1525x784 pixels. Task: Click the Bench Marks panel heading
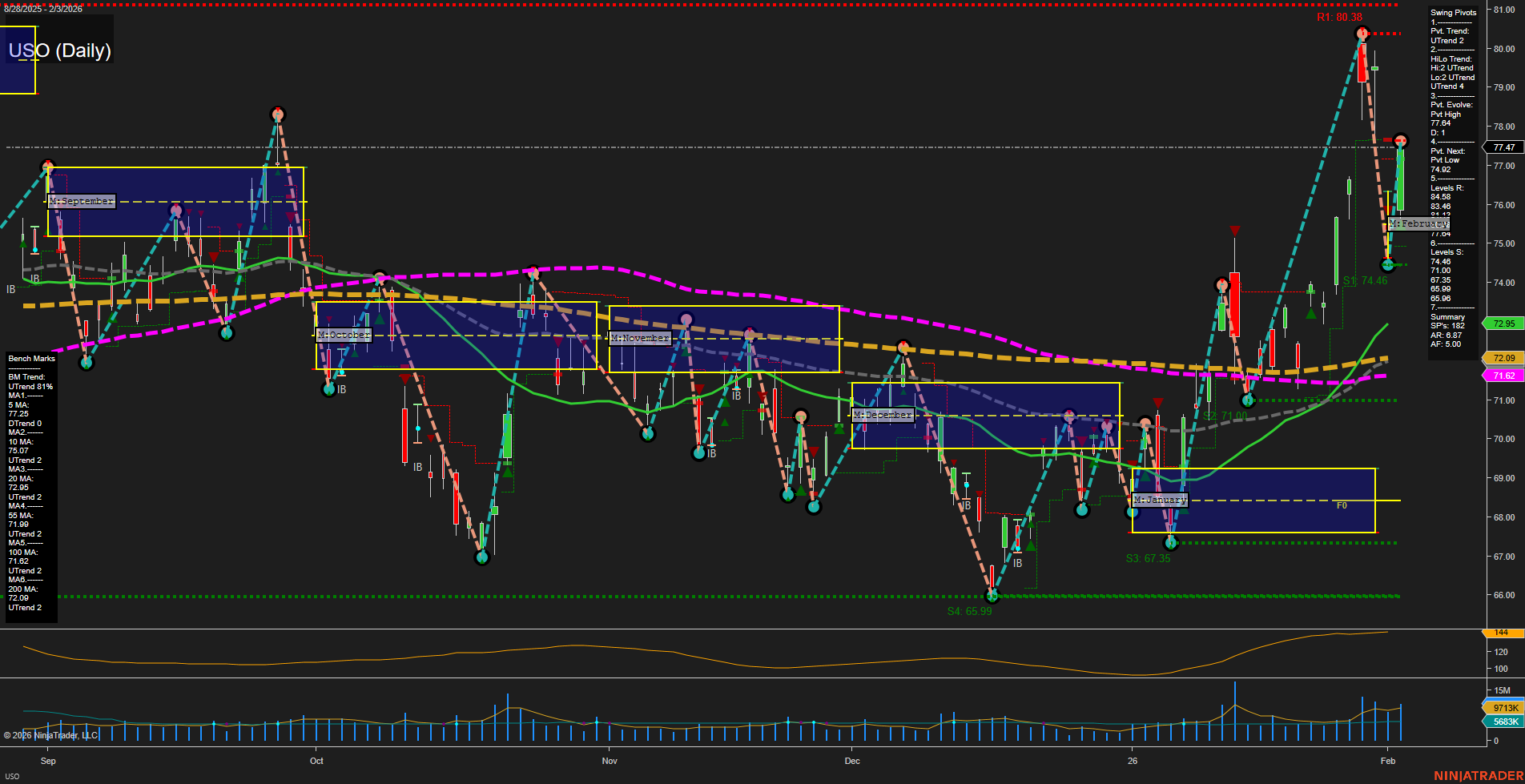tap(32, 359)
